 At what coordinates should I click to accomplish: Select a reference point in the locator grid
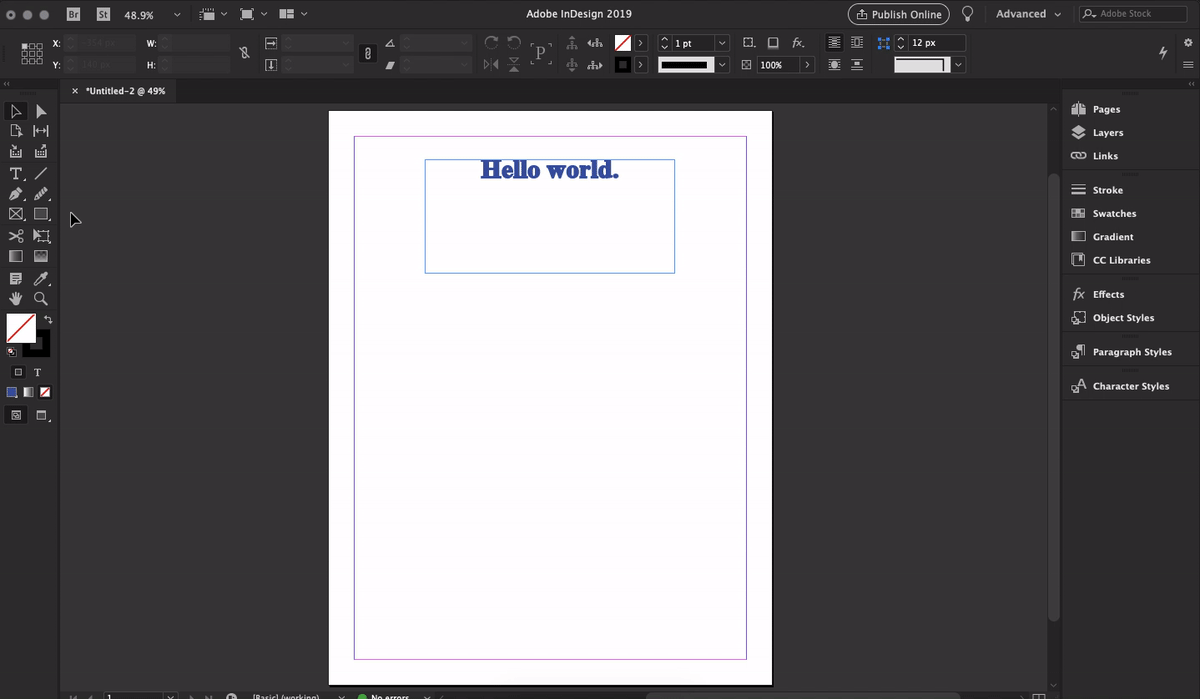(31, 54)
